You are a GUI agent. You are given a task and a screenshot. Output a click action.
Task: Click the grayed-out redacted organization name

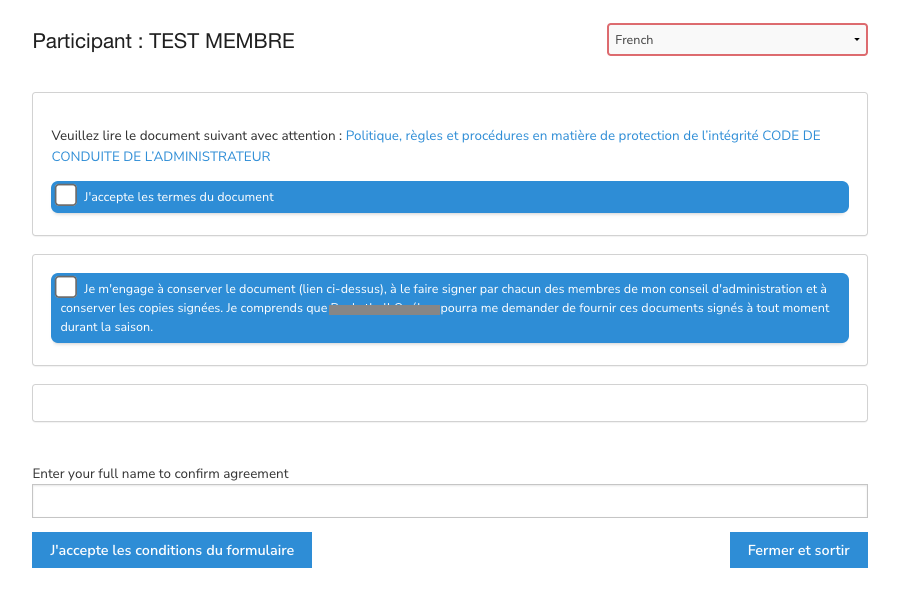tap(385, 309)
